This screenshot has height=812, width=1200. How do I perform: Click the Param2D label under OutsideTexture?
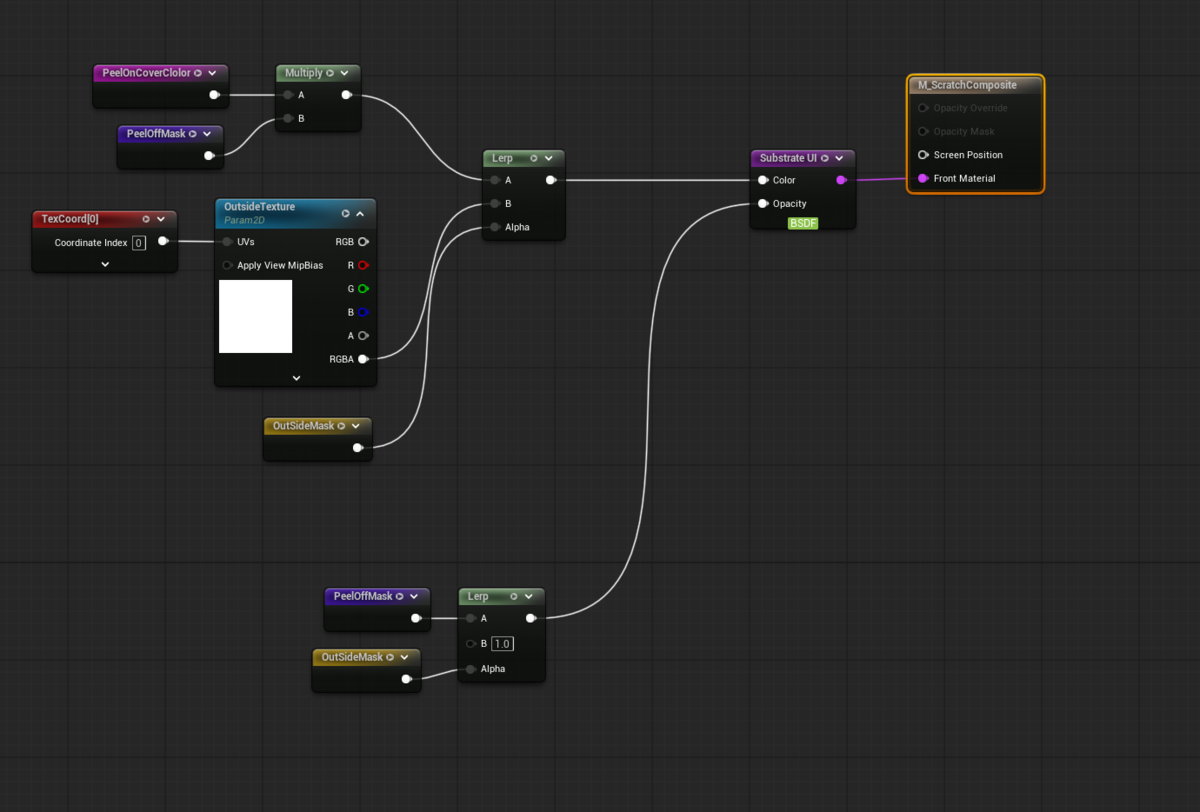click(x=245, y=219)
